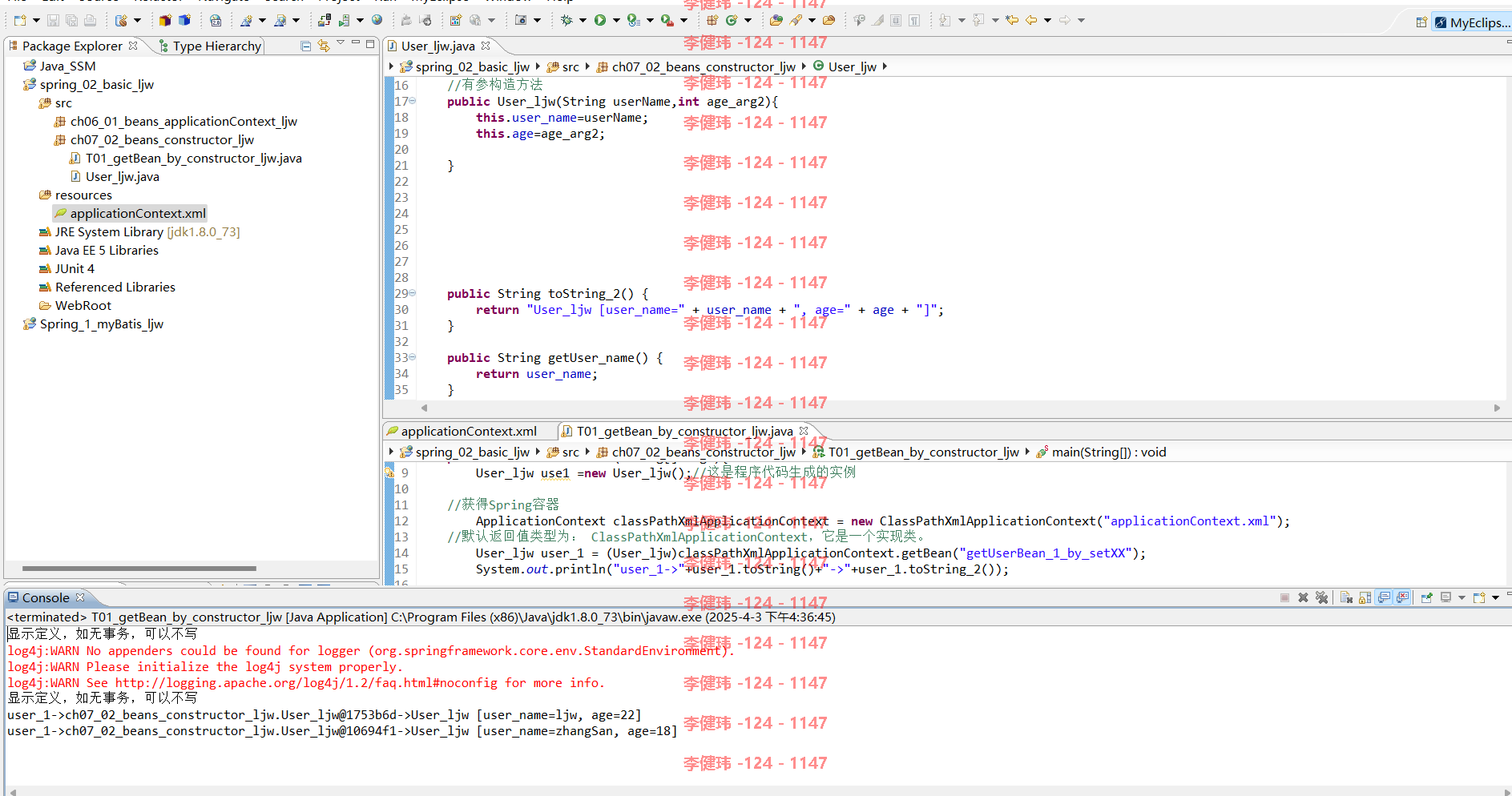Collapse toString_2 method fold on line 29
1512x796 pixels.
[413, 293]
